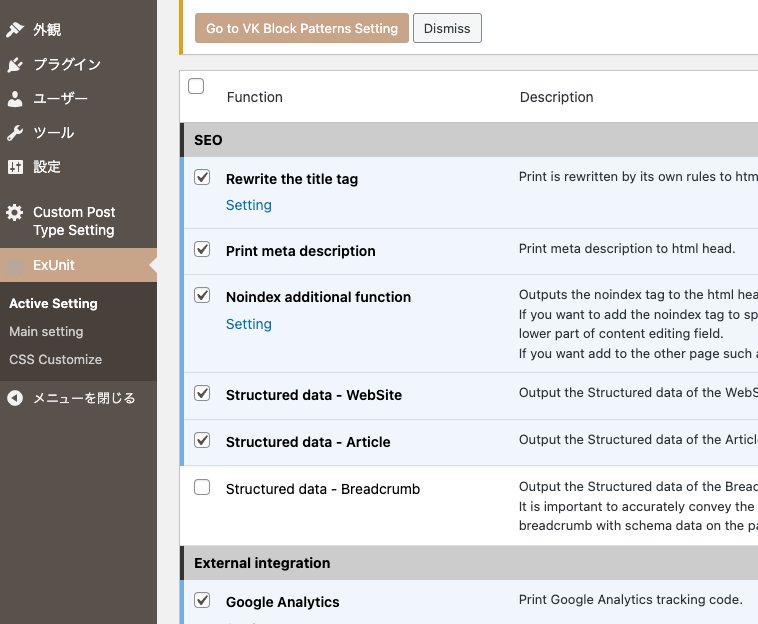Click the Structured data - Article label
Image resolution: width=758 pixels, height=624 pixels.
point(308,442)
